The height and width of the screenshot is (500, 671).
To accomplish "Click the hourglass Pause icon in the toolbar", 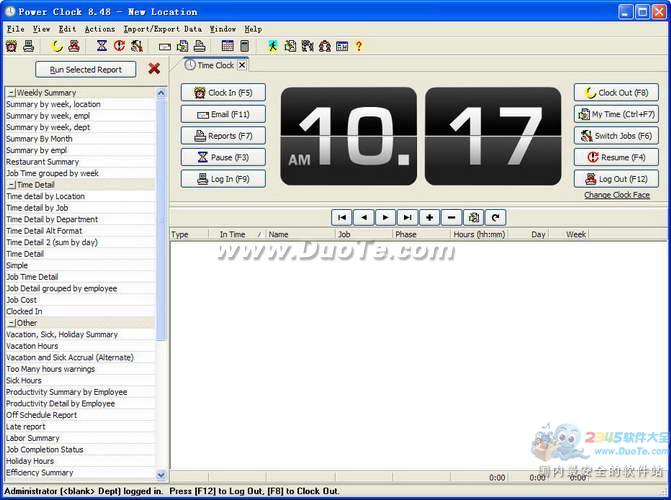I will (102, 46).
